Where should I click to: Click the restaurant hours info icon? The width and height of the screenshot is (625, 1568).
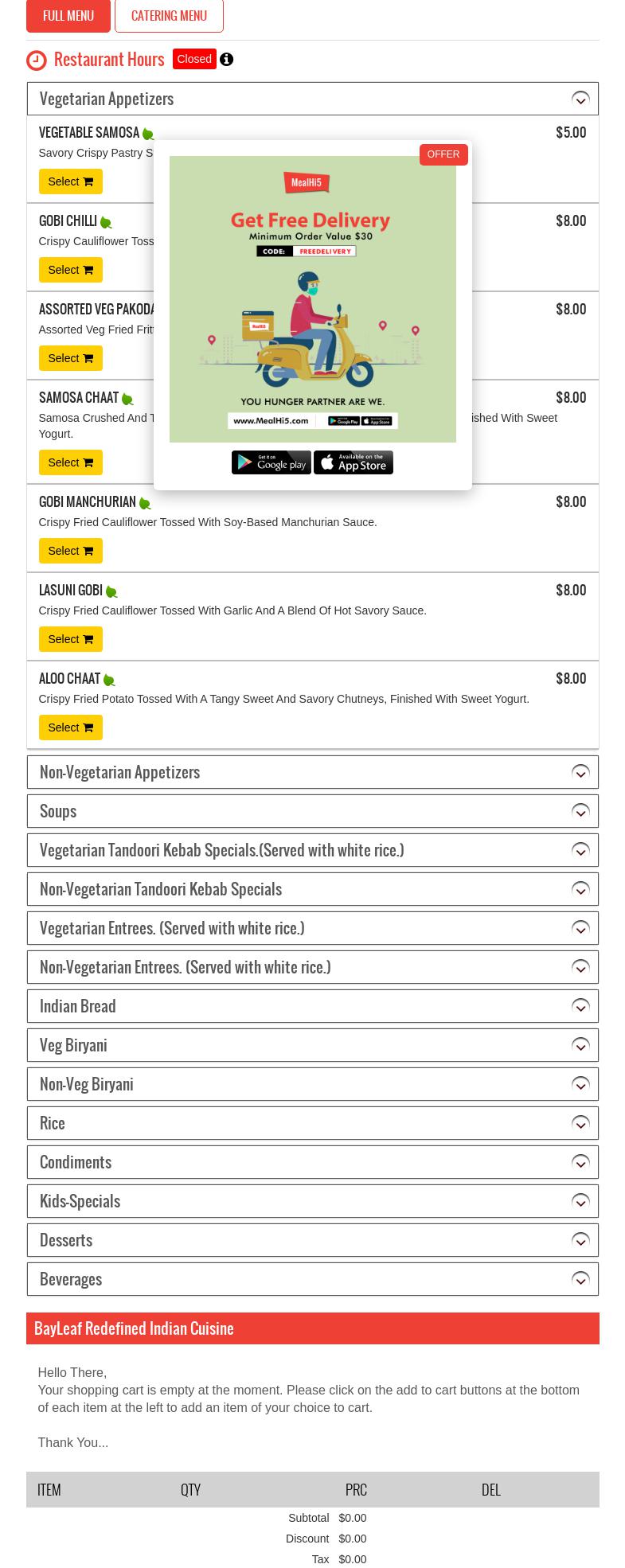[x=226, y=60]
